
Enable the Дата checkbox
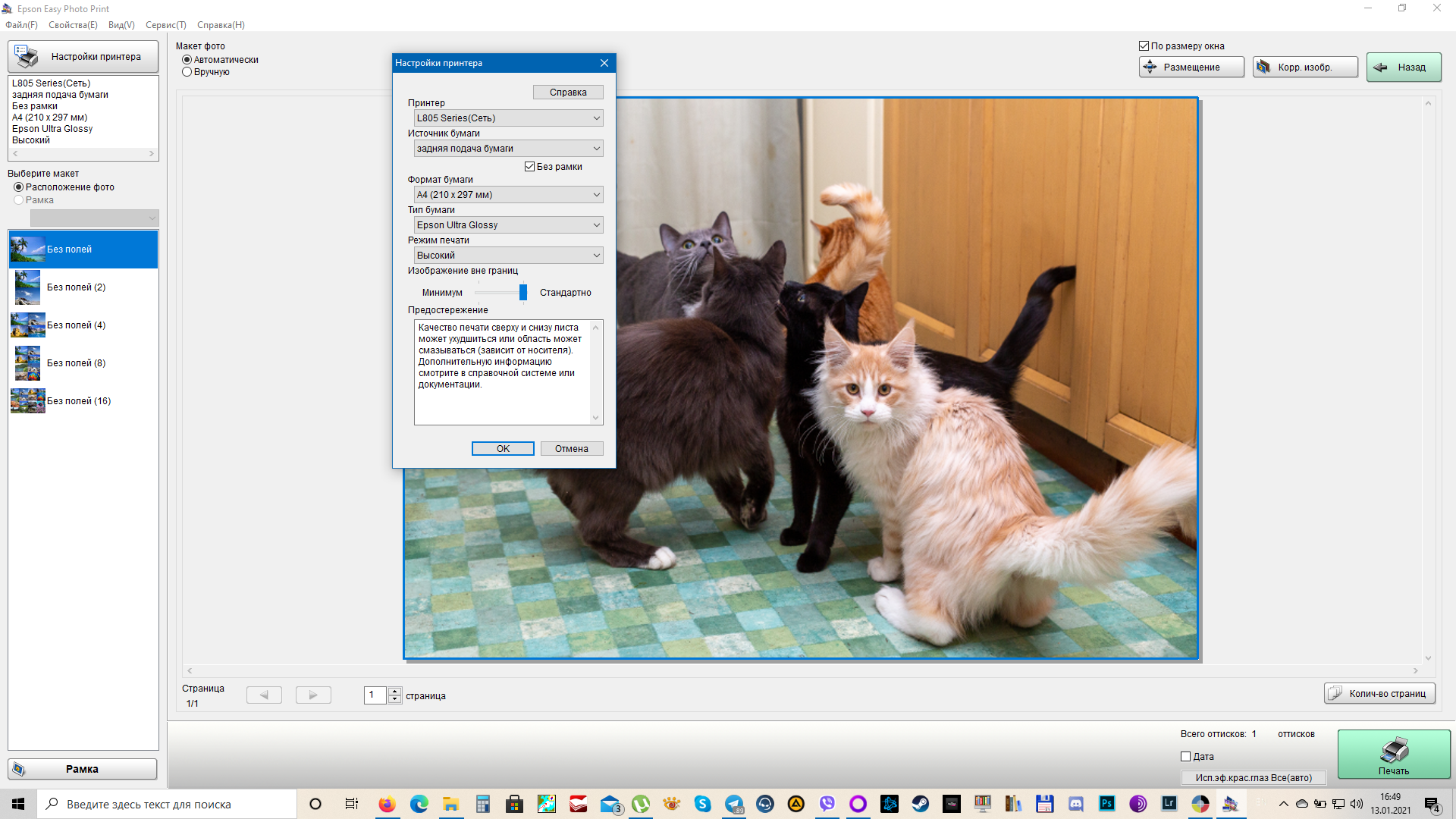pos(1186,756)
